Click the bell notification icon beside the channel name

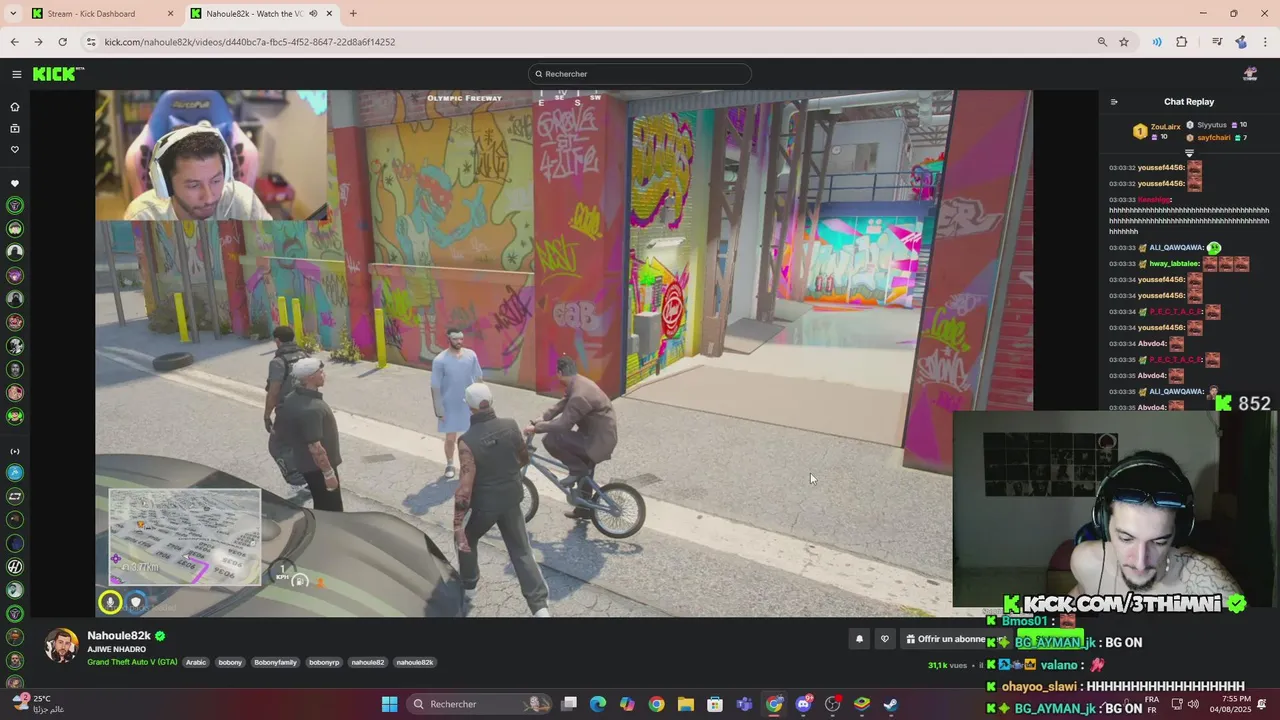pyautogui.click(x=859, y=639)
